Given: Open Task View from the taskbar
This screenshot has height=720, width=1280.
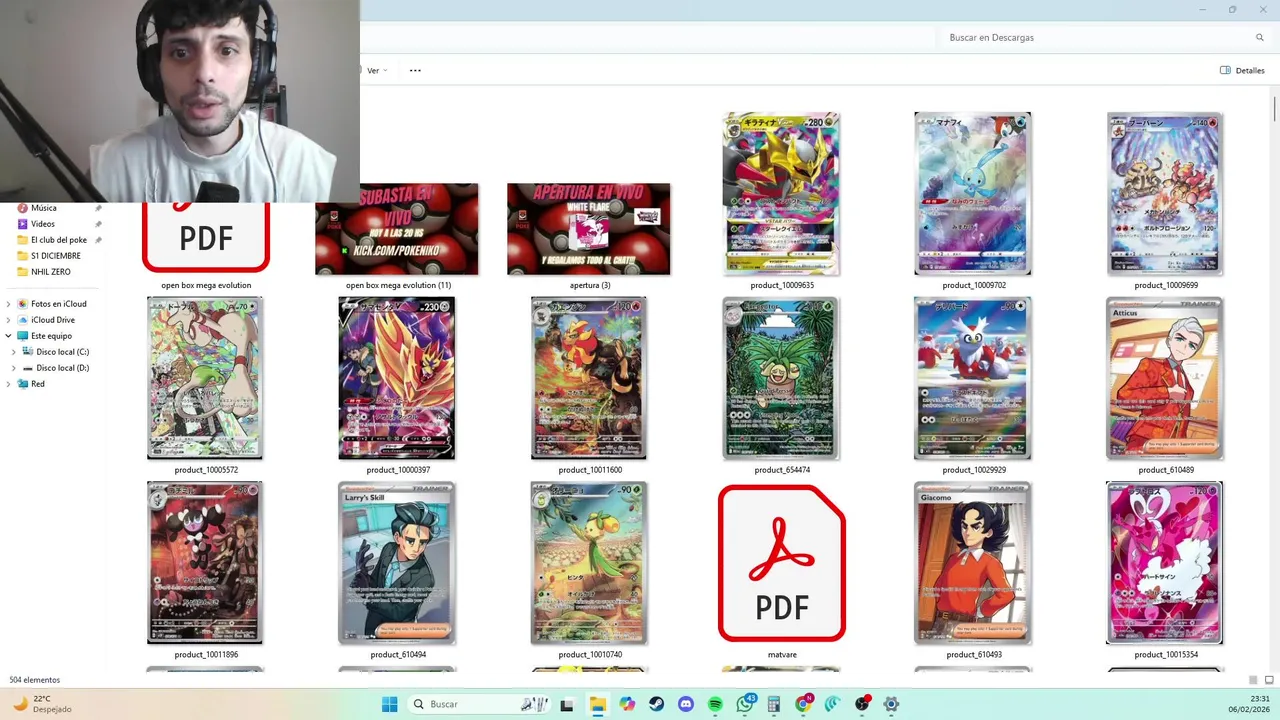Looking at the screenshot, I should tap(567, 704).
